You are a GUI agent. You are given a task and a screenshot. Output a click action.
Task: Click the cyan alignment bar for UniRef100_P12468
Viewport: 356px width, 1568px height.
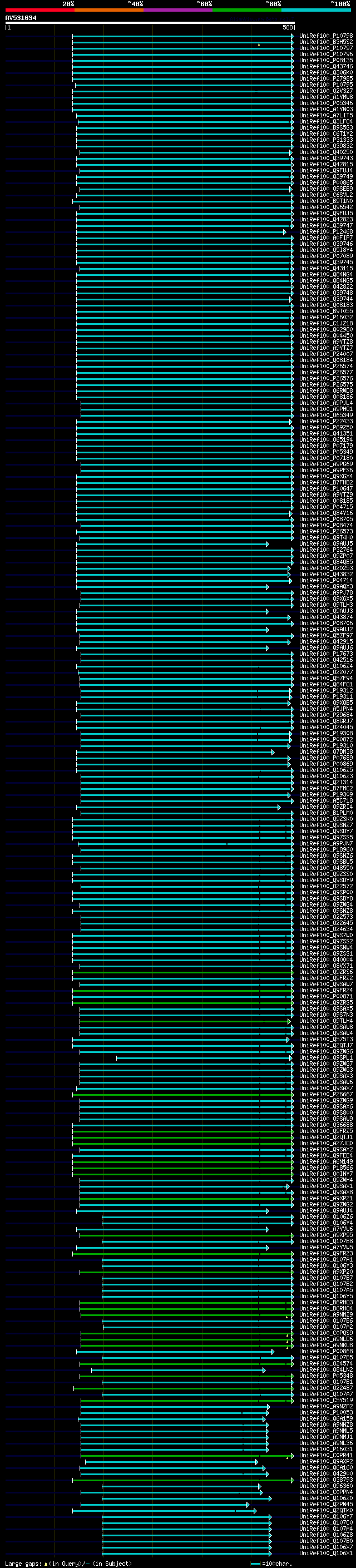181,232
